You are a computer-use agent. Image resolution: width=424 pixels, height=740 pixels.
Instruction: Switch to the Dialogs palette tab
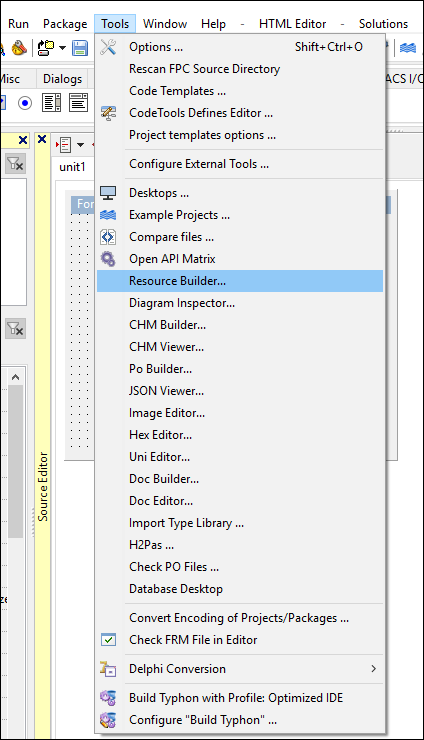pyautogui.click(x=62, y=79)
